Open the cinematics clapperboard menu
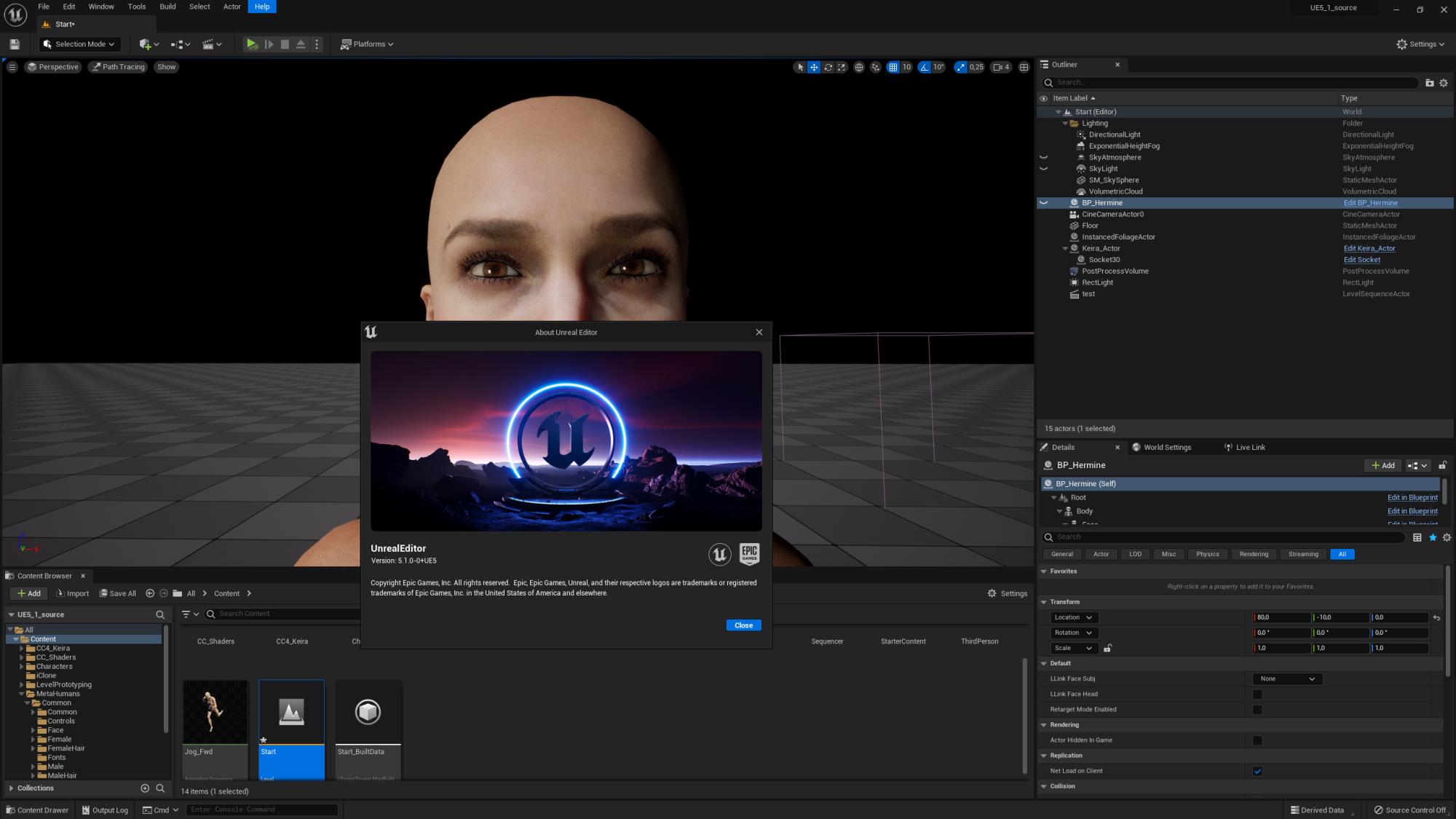 coord(212,44)
